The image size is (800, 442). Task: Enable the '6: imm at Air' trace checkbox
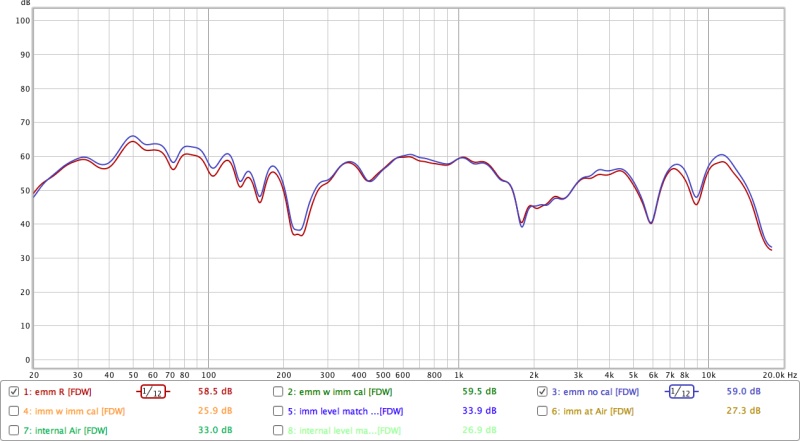click(542, 411)
